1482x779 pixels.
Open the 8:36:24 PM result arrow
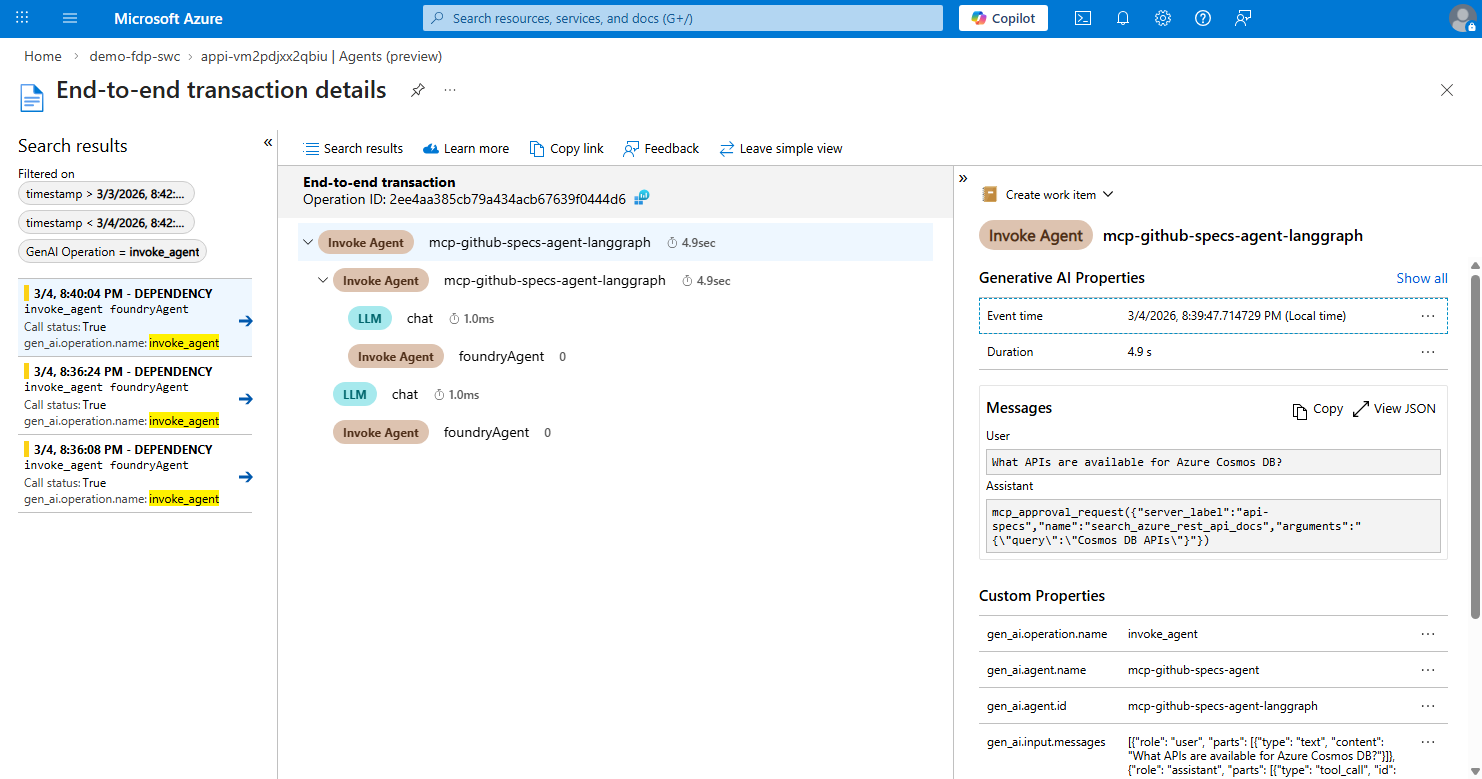tap(246, 398)
